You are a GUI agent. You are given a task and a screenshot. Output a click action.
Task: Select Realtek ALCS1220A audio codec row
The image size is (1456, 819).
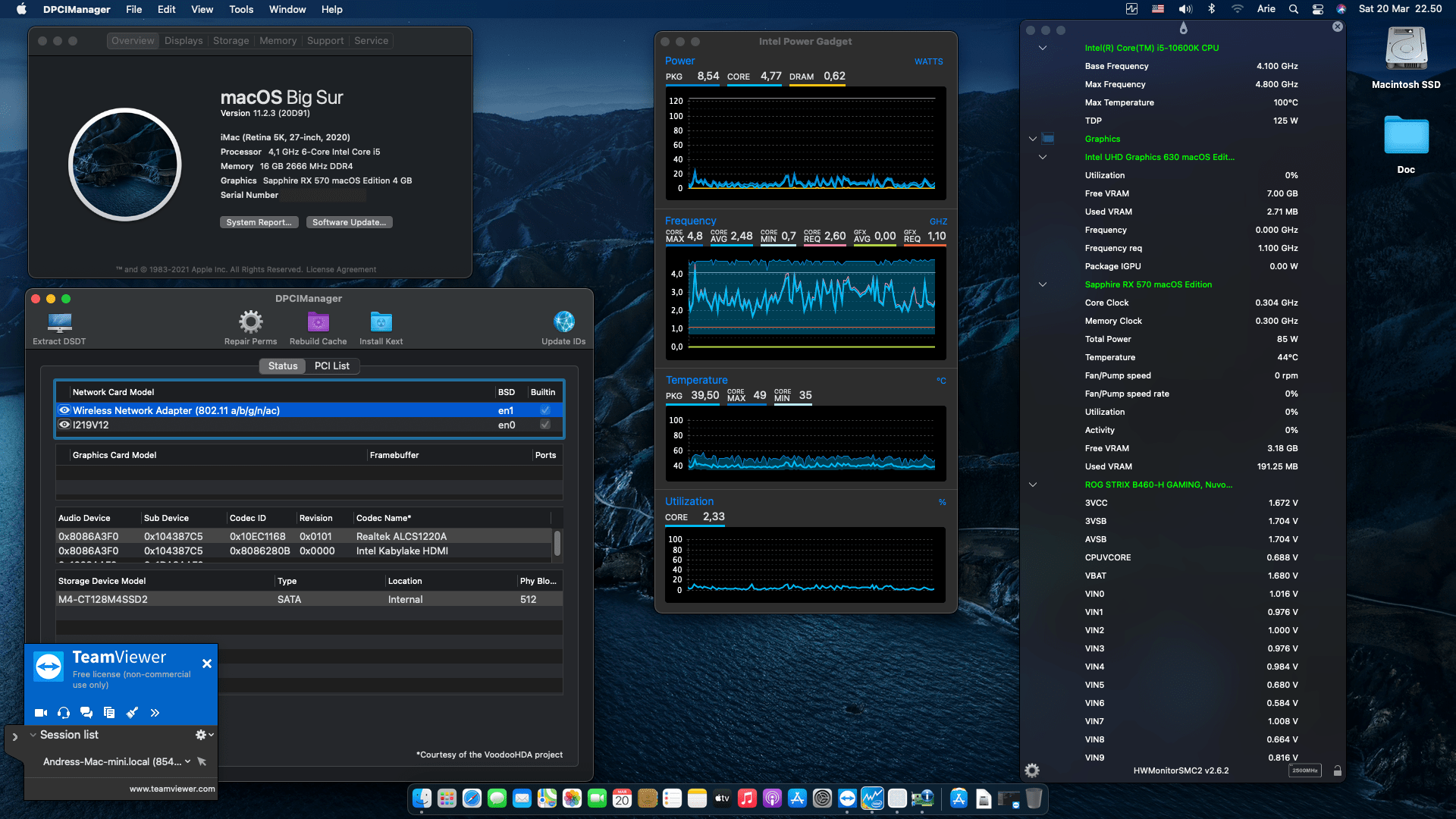[x=304, y=536]
